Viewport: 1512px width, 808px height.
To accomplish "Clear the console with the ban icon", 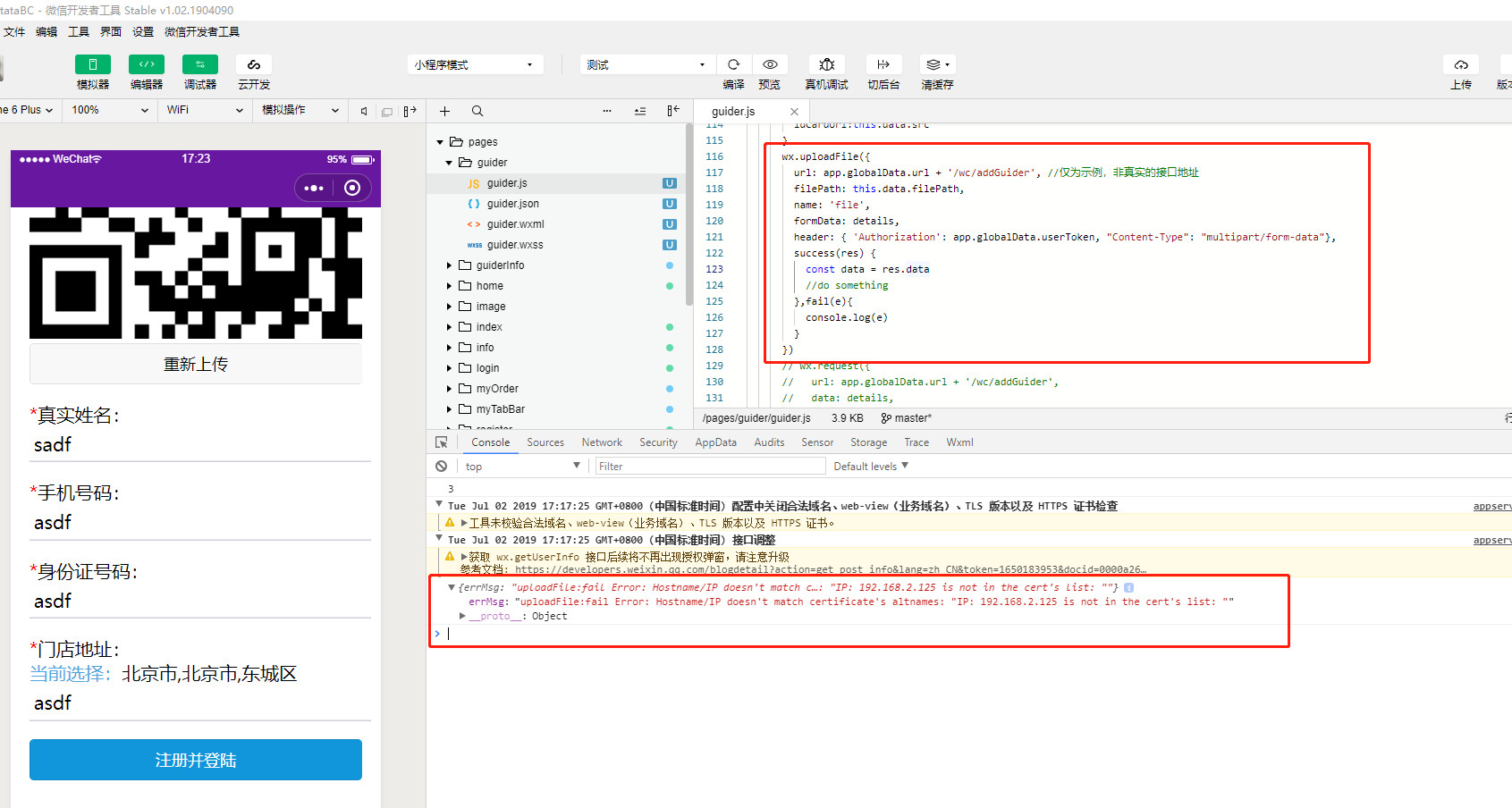I will (442, 467).
